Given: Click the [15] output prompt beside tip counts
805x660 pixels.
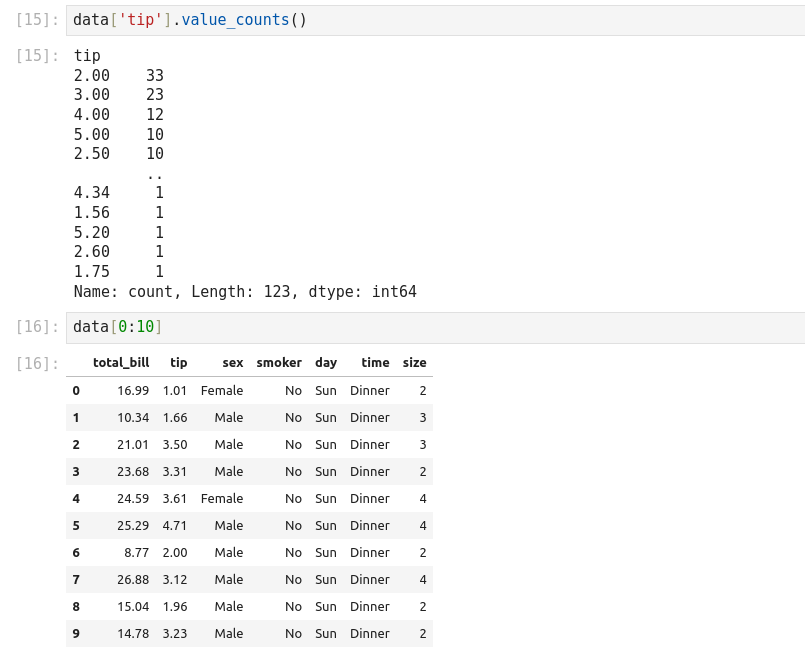Looking at the screenshot, I should tap(38, 56).
